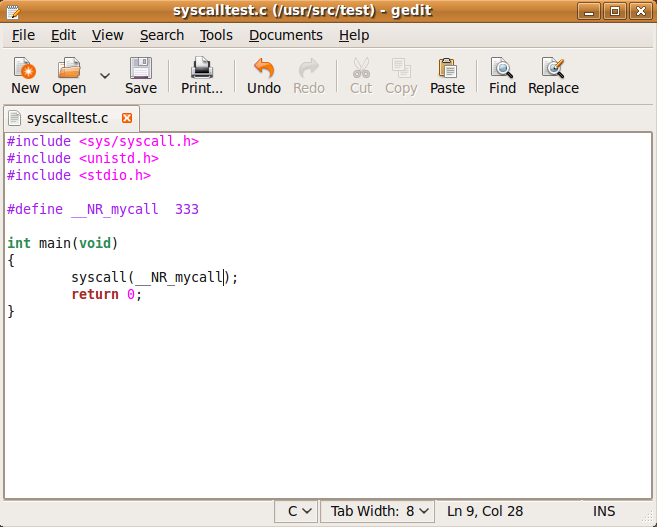Close the syscalltest.c tab
Screen dimensions: 657x527
tap(127, 118)
